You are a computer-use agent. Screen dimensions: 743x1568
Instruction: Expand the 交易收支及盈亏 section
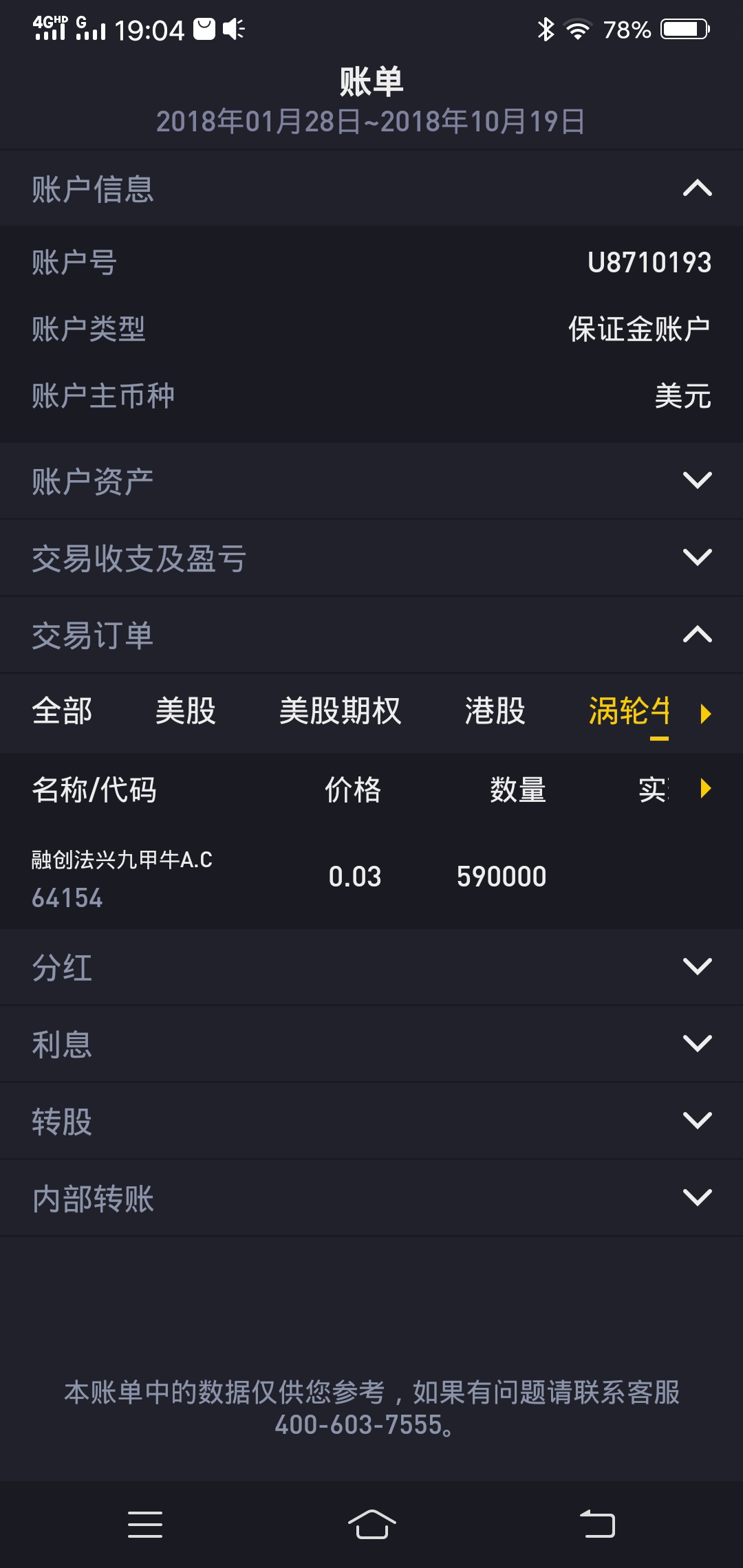pyautogui.click(x=697, y=557)
